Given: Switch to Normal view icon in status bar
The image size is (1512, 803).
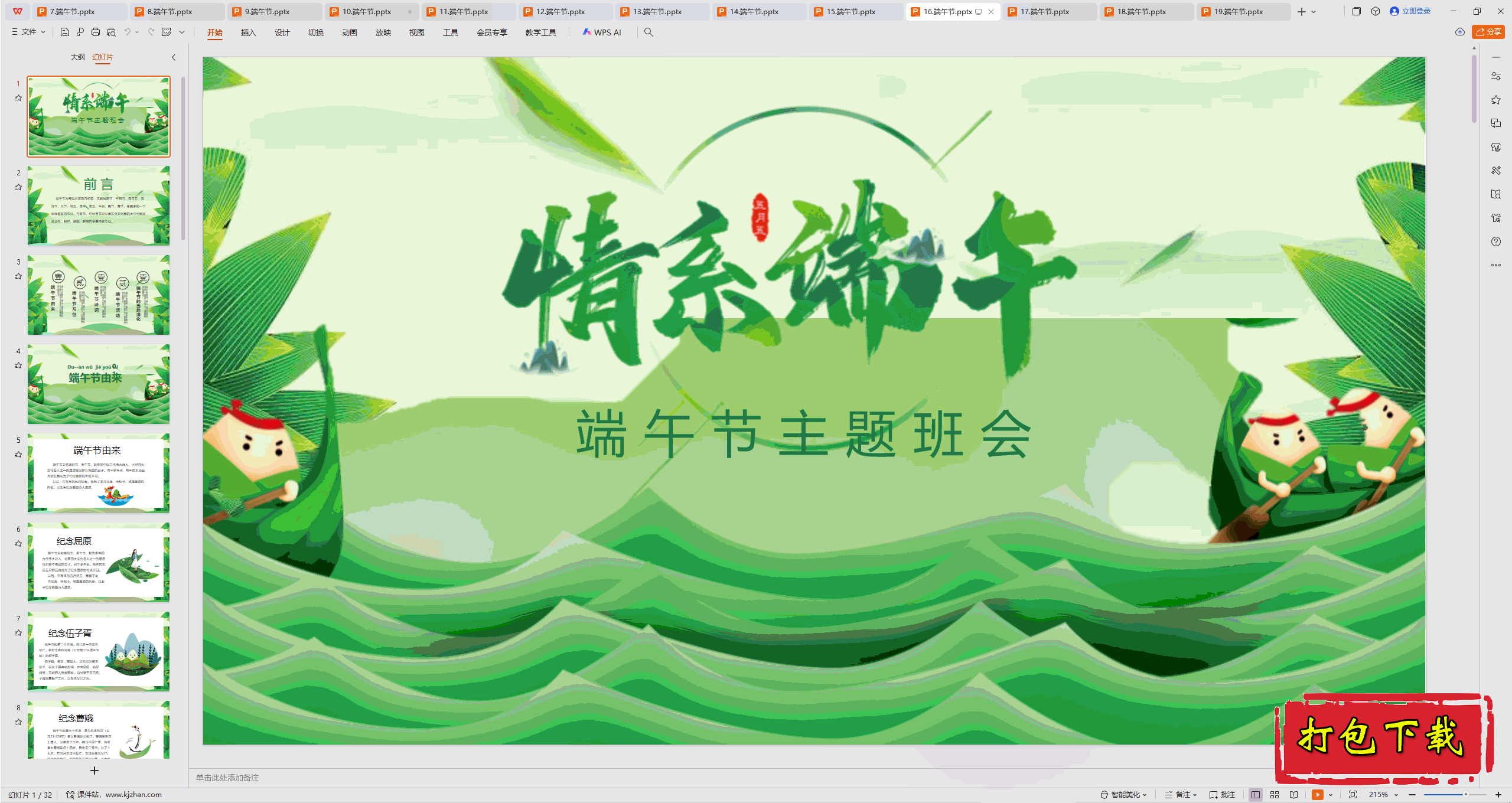Looking at the screenshot, I should (x=1256, y=795).
